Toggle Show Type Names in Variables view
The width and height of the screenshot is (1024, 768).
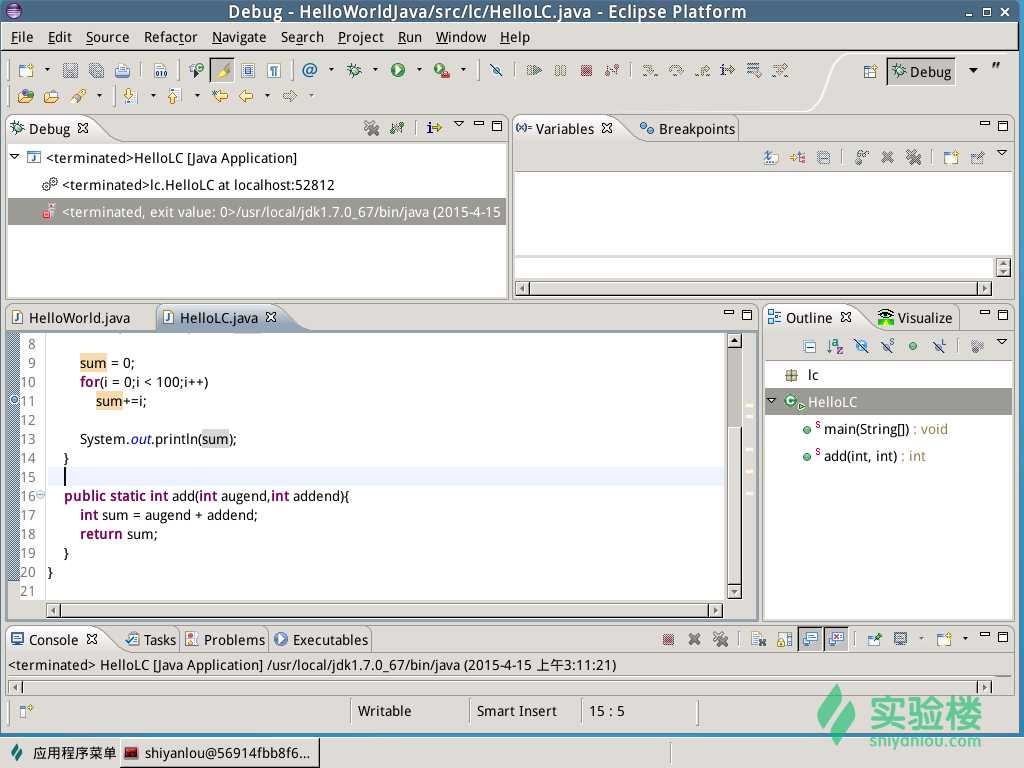[771, 157]
